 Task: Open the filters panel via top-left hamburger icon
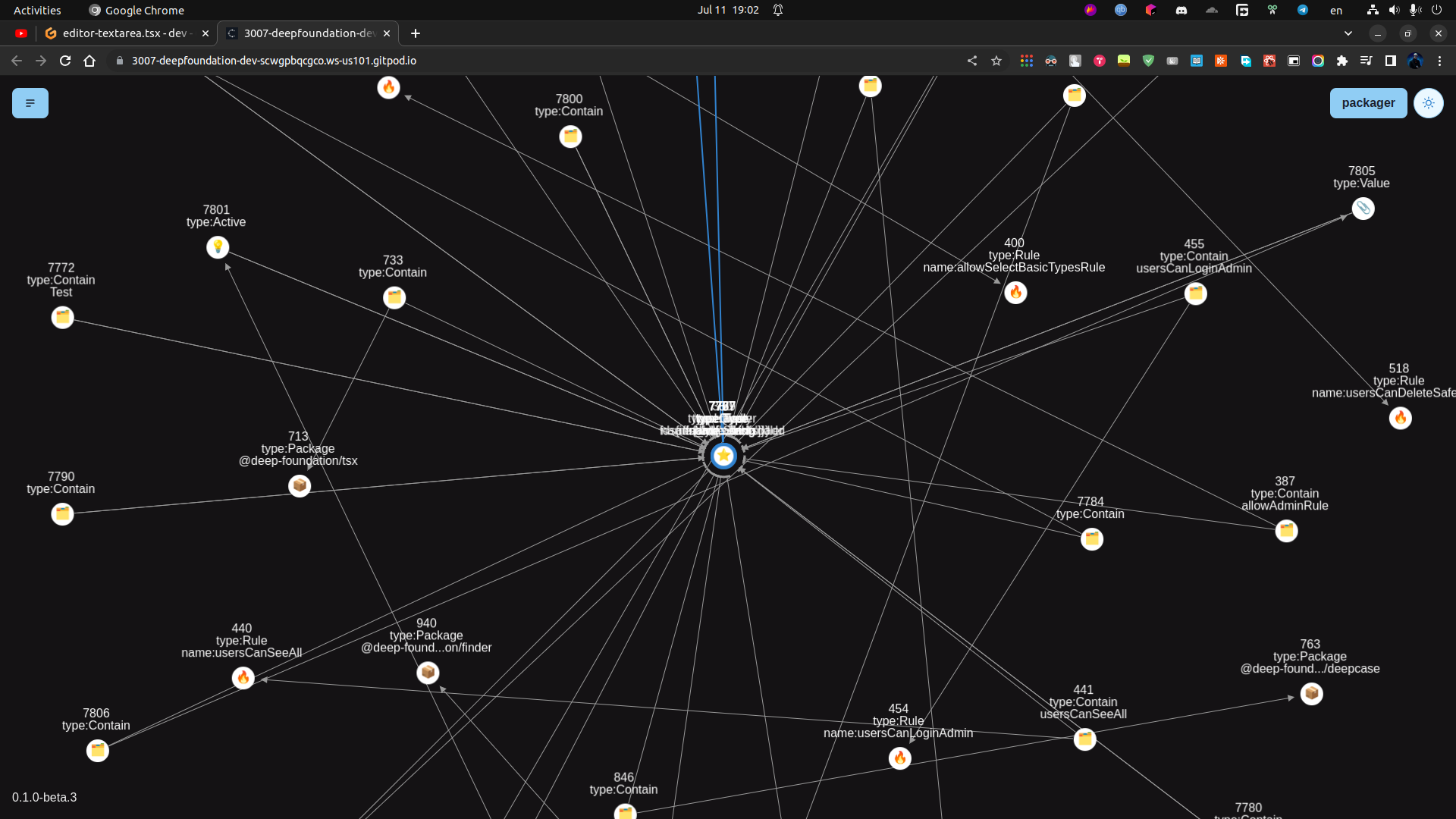point(30,102)
